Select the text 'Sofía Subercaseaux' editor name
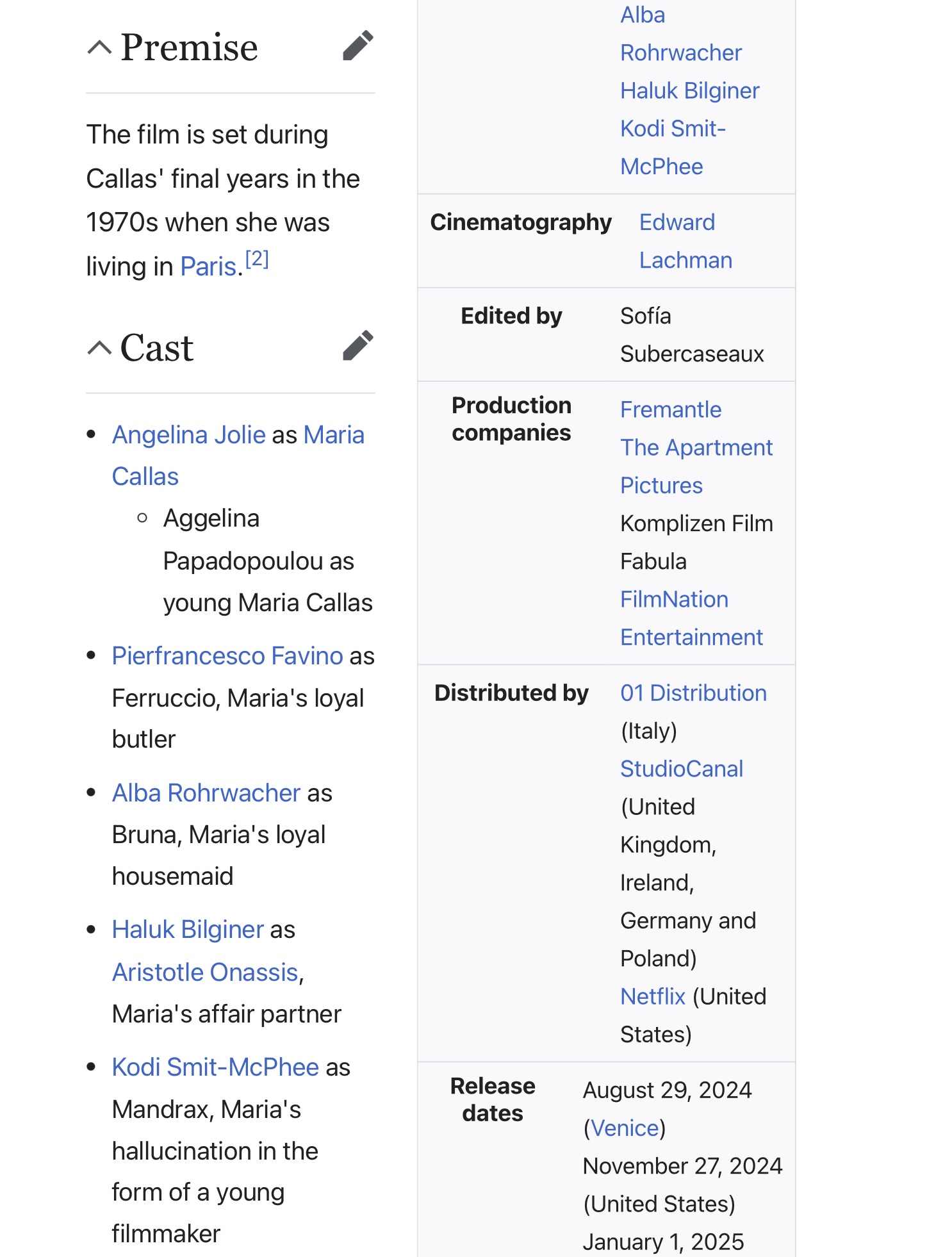This screenshot has height=1257, width=952. [692, 335]
